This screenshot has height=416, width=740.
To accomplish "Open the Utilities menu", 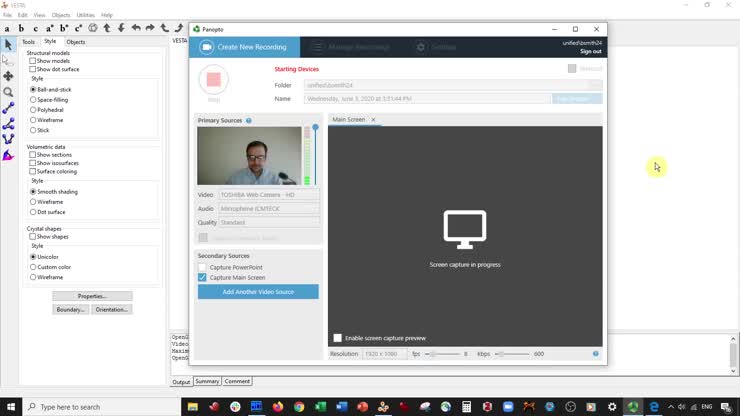I will pos(86,15).
